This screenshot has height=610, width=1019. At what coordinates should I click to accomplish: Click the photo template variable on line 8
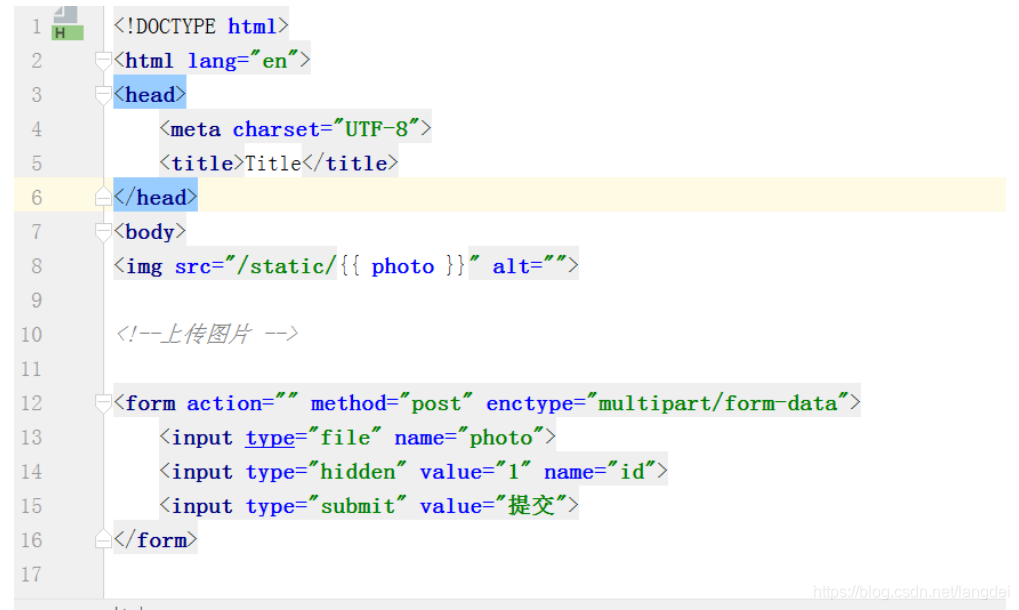point(402,266)
